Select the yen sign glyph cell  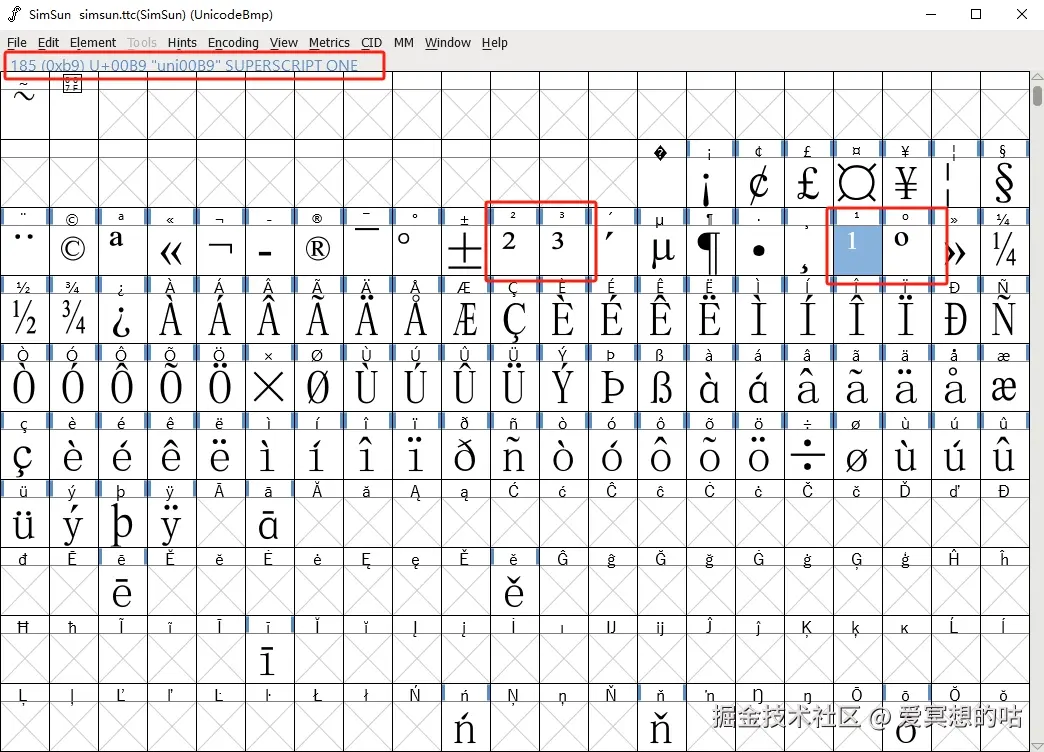coord(907,182)
